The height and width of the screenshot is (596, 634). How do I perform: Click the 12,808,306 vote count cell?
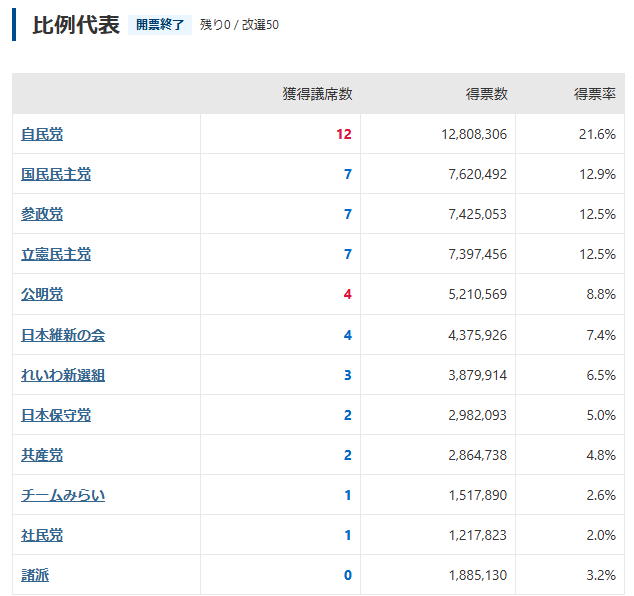[x=474, y=134]
